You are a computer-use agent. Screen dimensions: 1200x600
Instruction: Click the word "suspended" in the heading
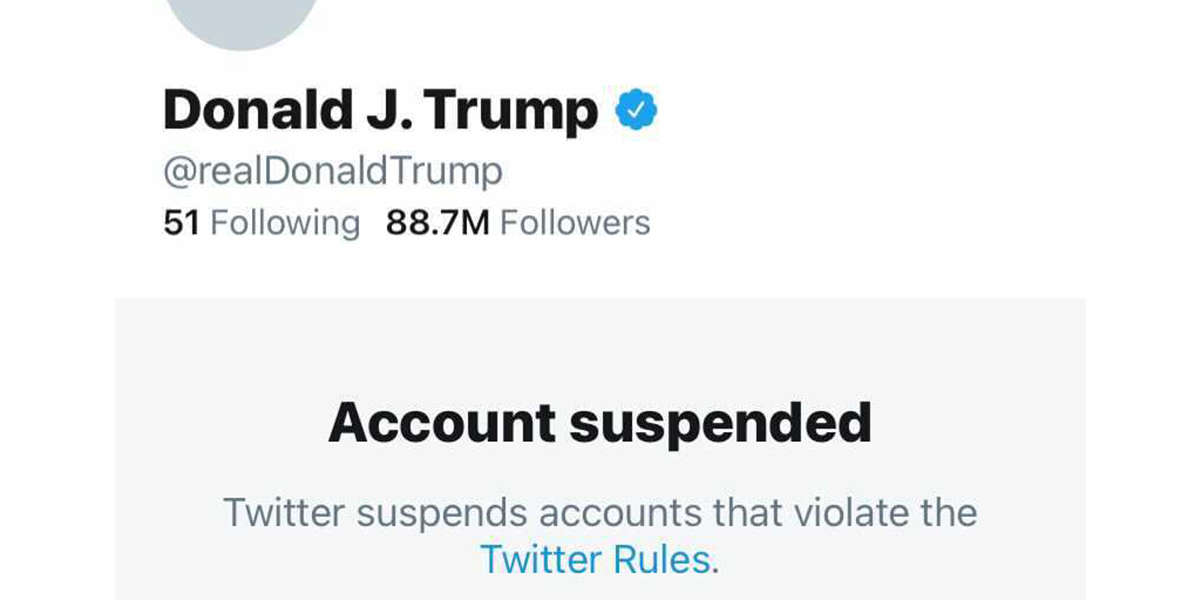[x=721, y=425]
